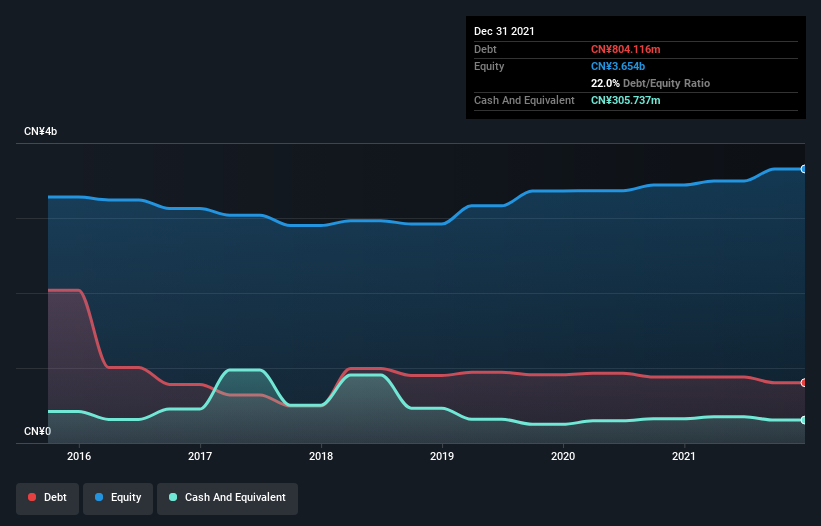
Task: Click the 2017 x-axis label
Action: coord(200,456)
